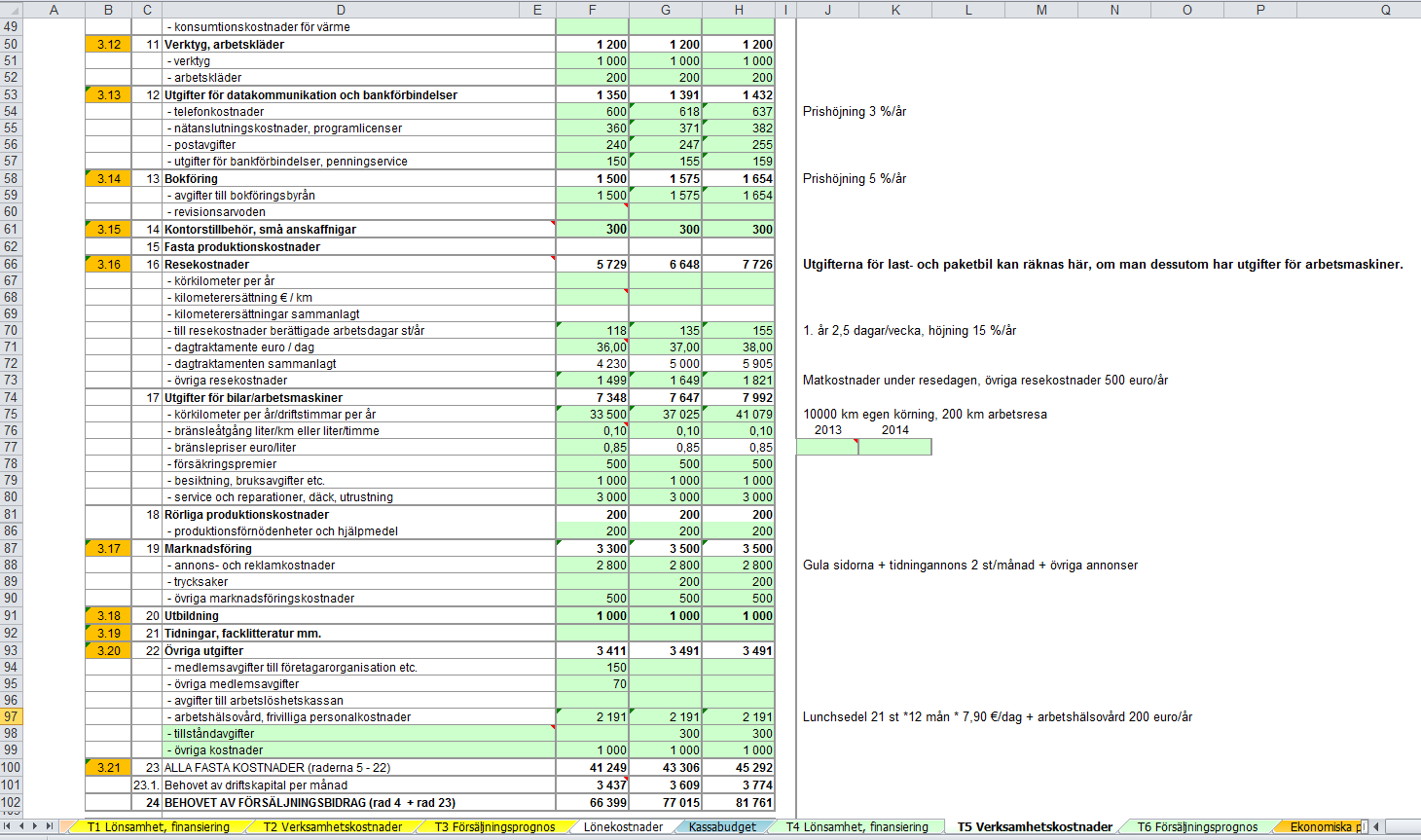
Task: Select dagtraktamente value 36,00
Action: click(593, 347)
